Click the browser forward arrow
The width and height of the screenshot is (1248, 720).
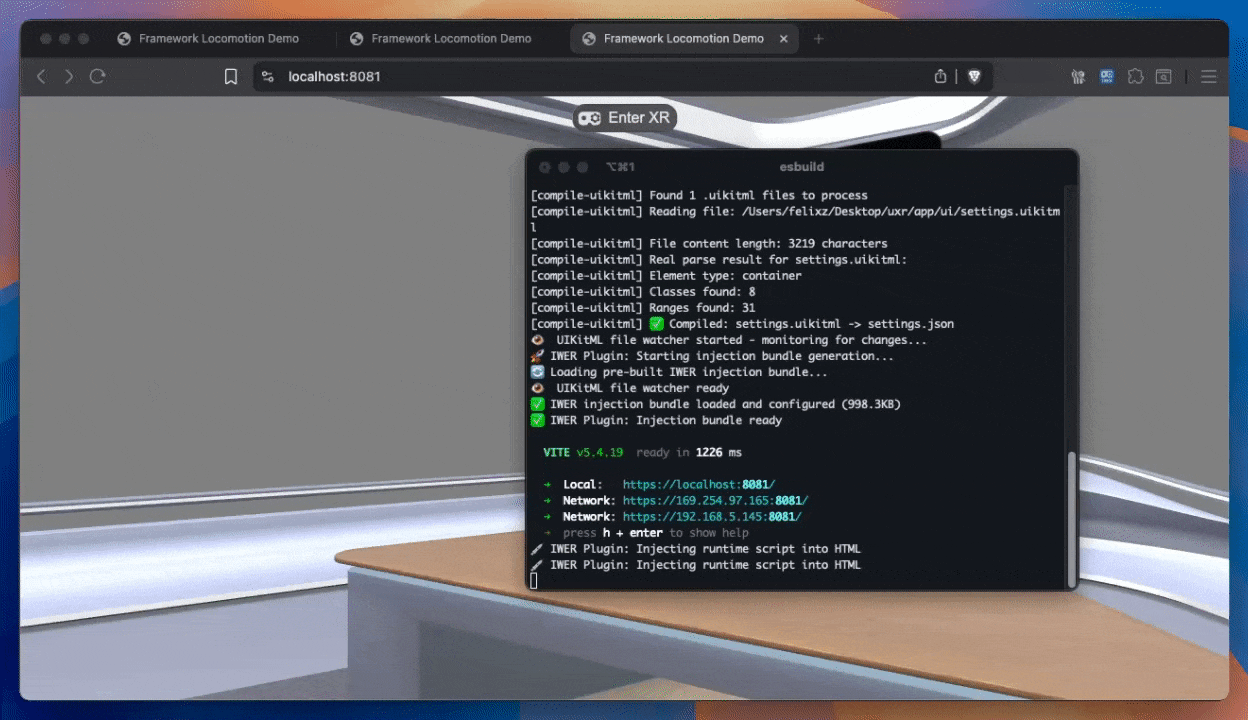[x=69, y=76]
